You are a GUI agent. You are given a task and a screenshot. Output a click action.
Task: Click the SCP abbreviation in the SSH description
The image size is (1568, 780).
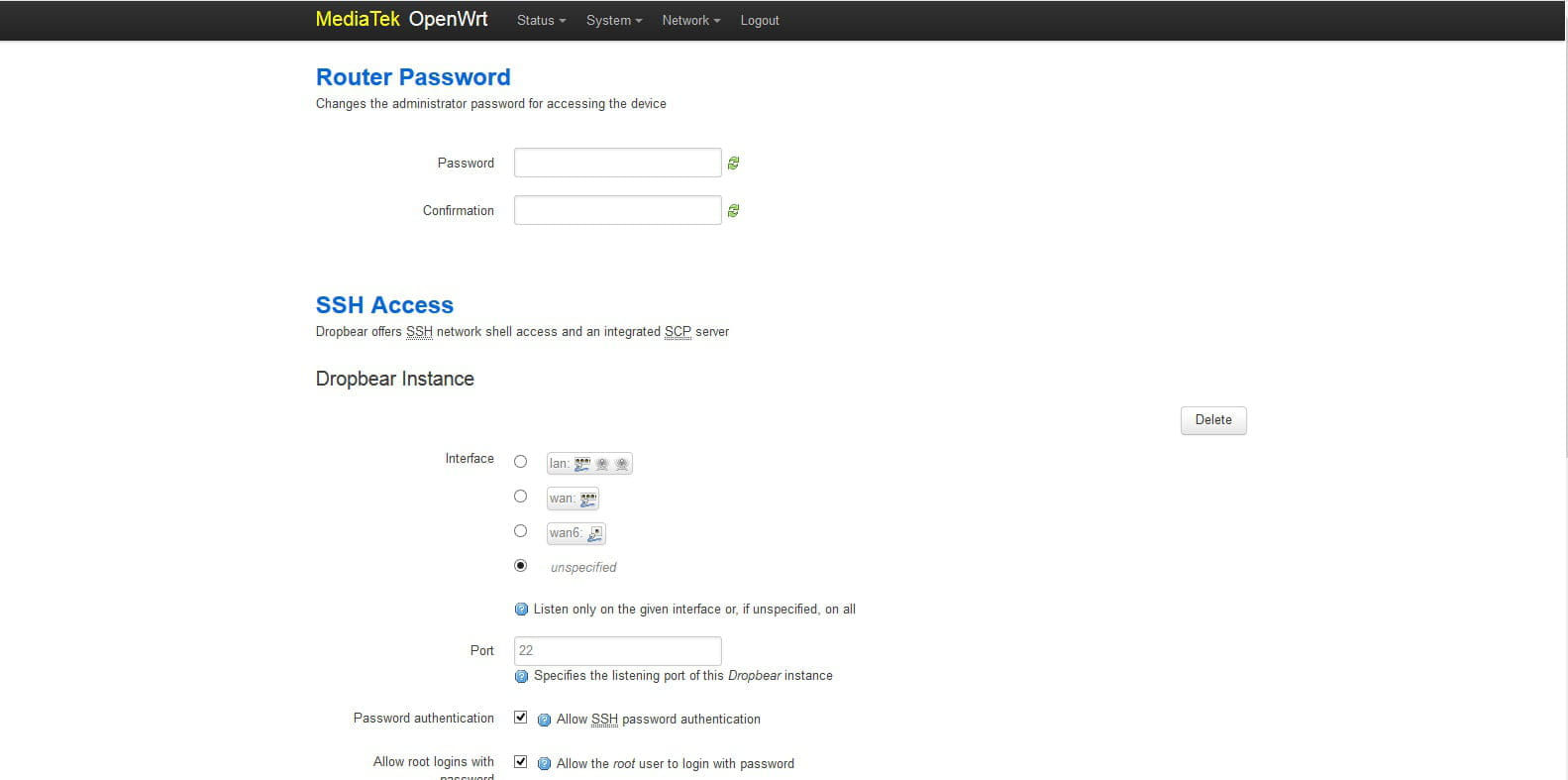pyautogui.click(x=678, y=332)
